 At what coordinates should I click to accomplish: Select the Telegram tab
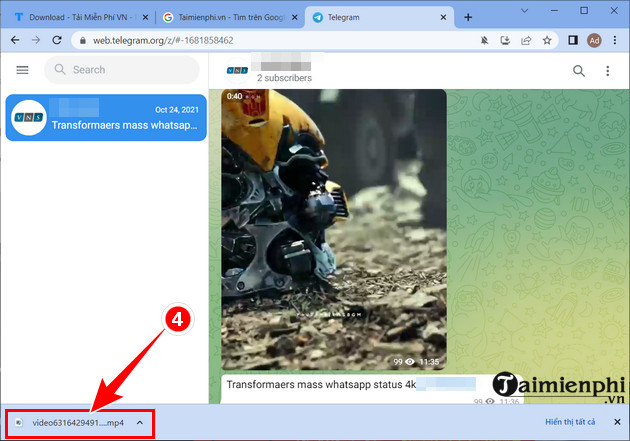pyautogui.click(x=379, y=17)
